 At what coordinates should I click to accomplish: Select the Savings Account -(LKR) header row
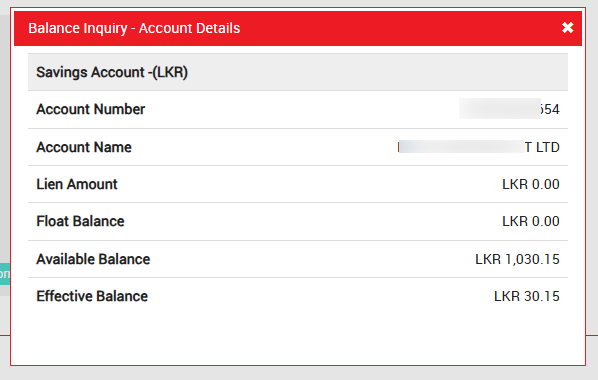(x=298, y=72)
